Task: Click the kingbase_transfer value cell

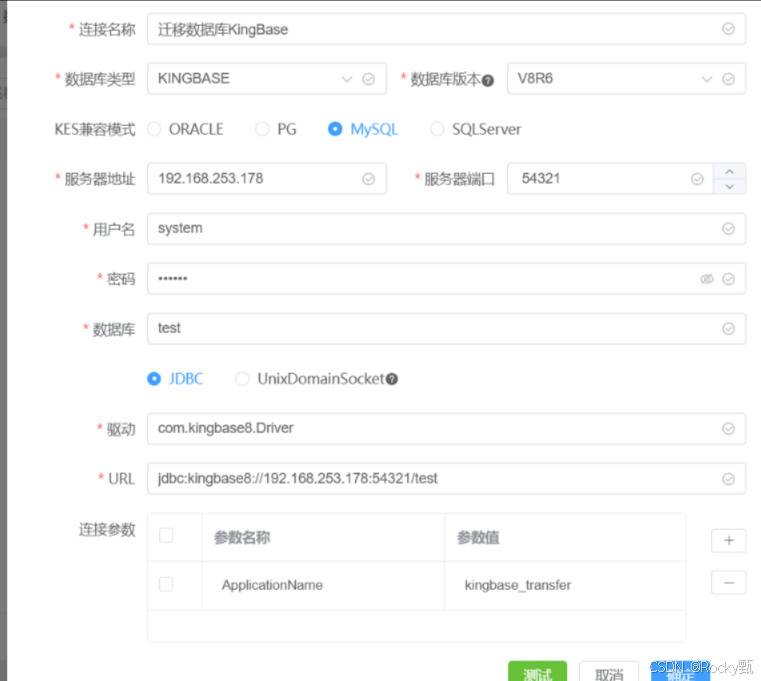Action: tap(565, 585)
